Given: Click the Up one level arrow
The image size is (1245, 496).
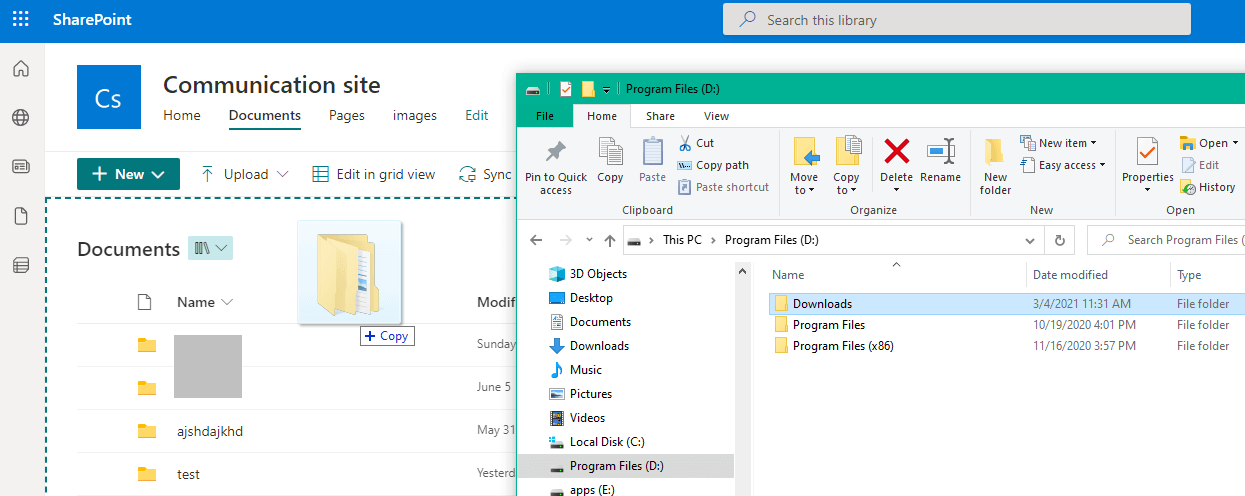Looking at the screenshot, I should [x=610, y=240].
